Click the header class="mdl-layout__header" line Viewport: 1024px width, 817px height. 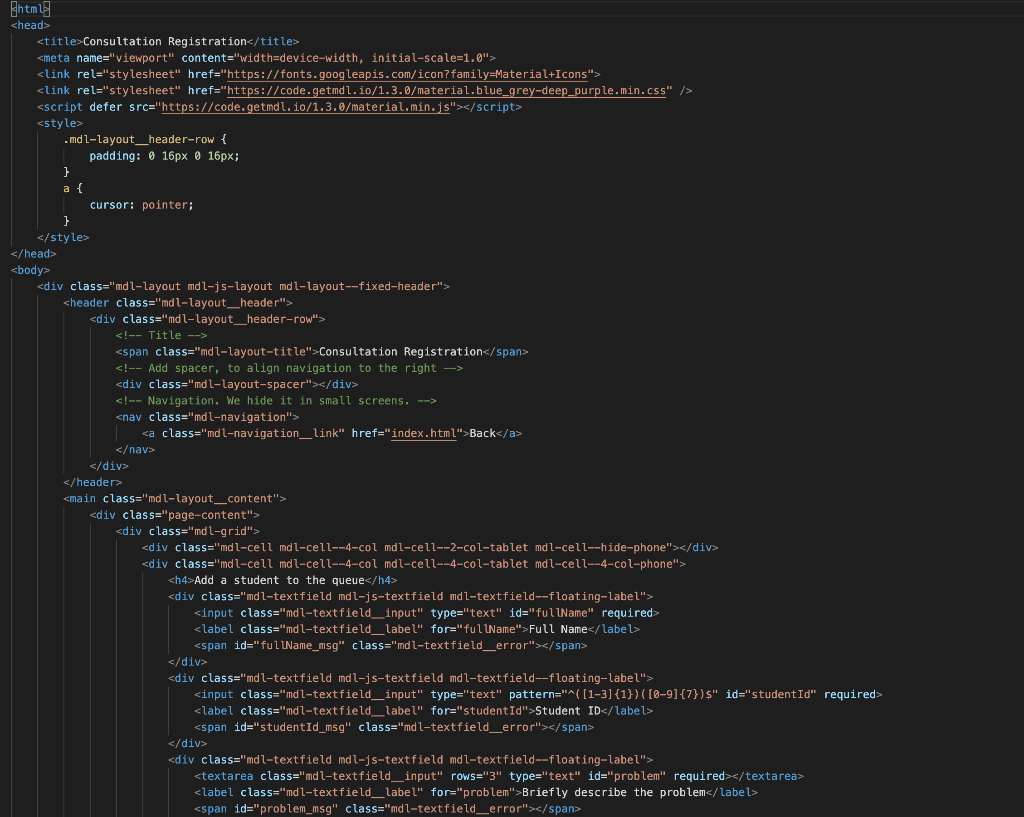[178, 303]
